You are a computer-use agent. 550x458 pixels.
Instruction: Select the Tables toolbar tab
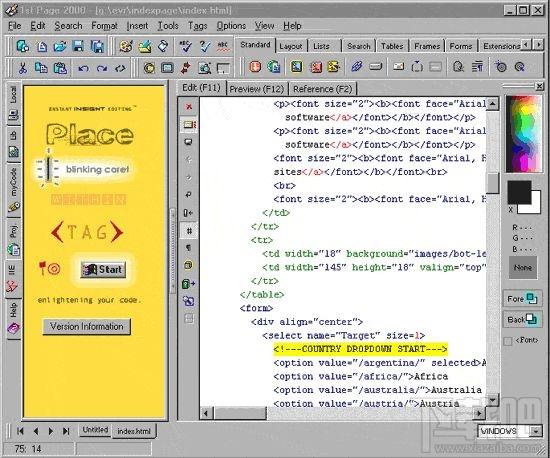392,46
